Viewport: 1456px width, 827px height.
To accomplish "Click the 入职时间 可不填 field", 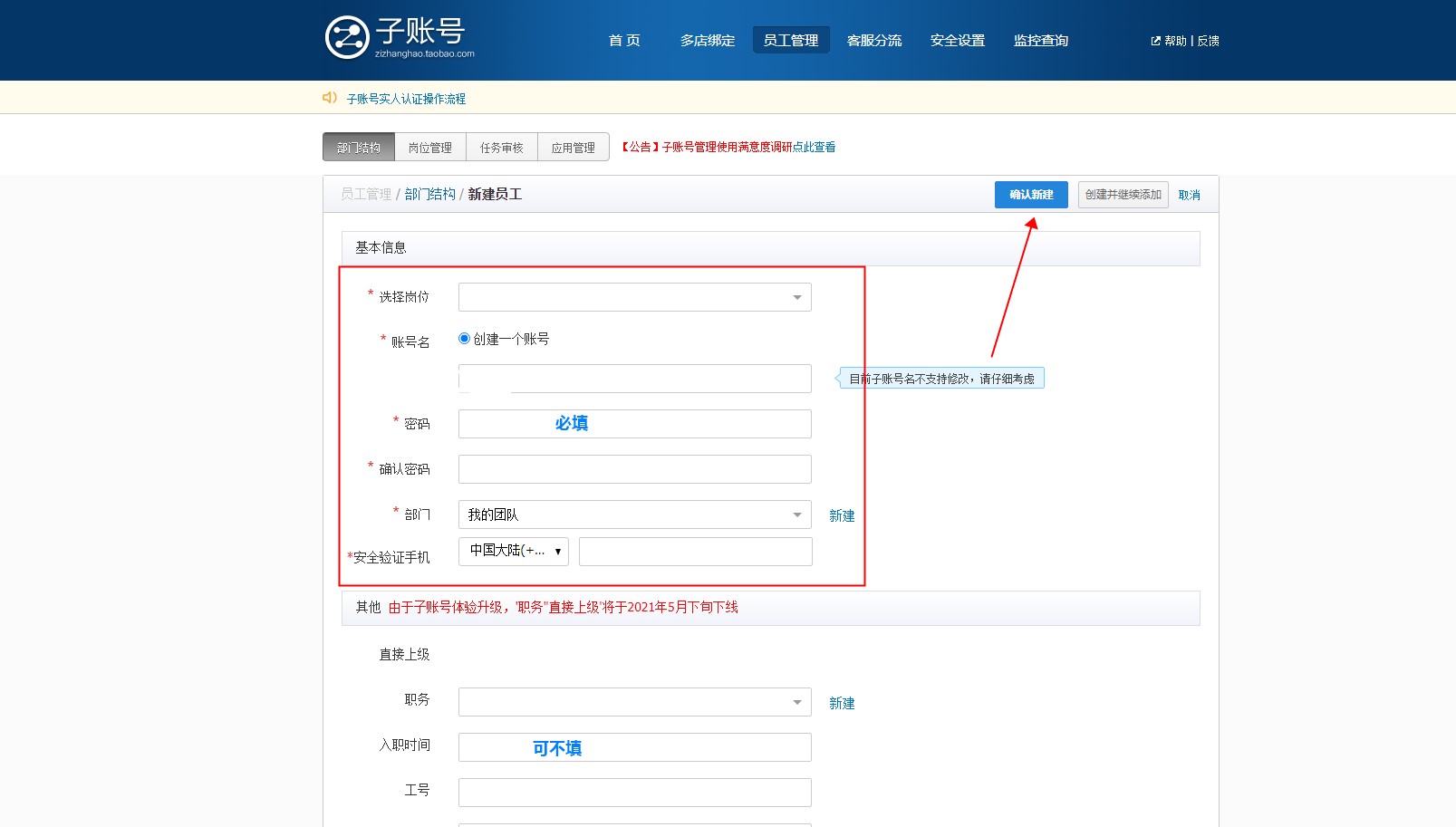I will click(x=634, y=746).
